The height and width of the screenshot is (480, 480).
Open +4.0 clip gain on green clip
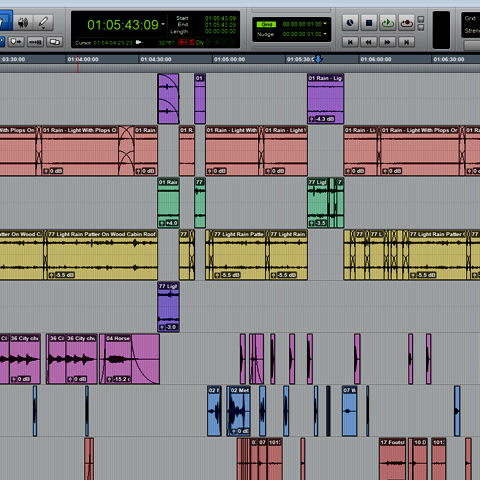pos(169,223)
